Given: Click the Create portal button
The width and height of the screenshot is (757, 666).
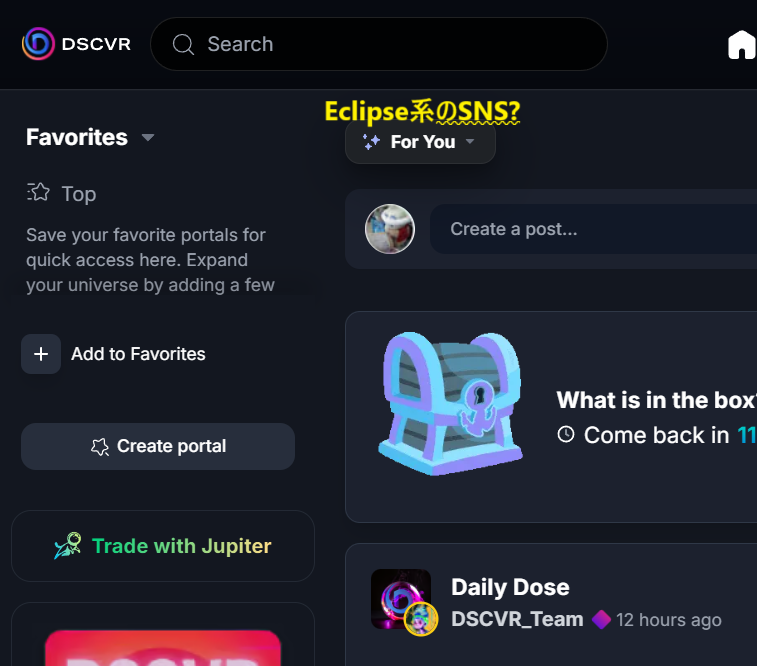Looking at the screenshot, I should point(158,446).
